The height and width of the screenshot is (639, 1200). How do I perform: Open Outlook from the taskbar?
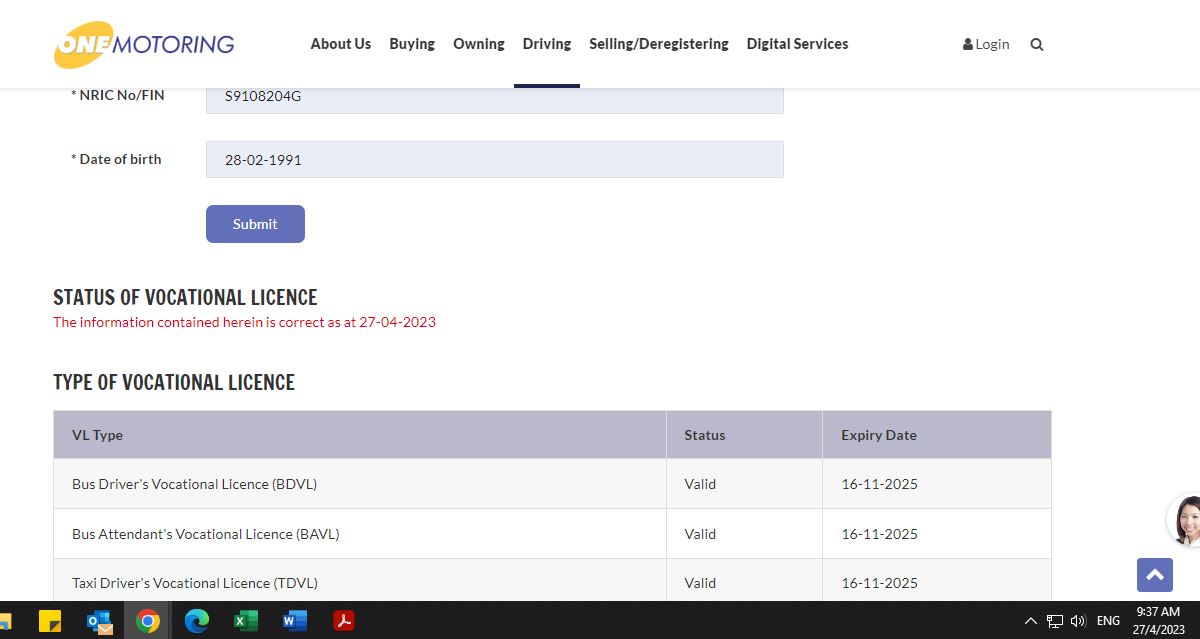[x=100, y=621]
